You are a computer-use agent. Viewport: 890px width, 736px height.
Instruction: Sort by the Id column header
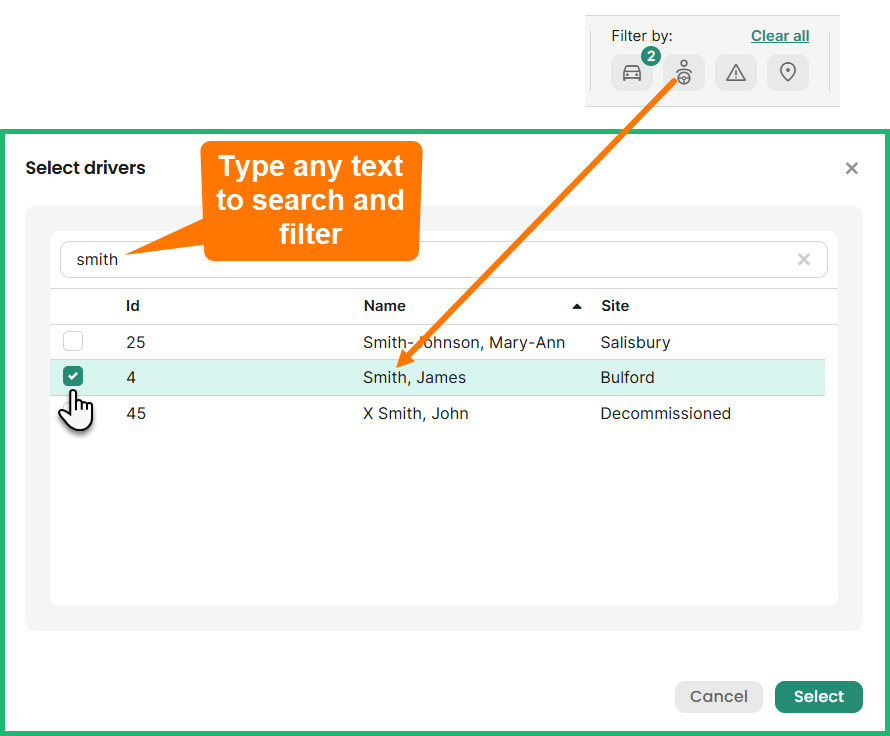pos(133,306)
